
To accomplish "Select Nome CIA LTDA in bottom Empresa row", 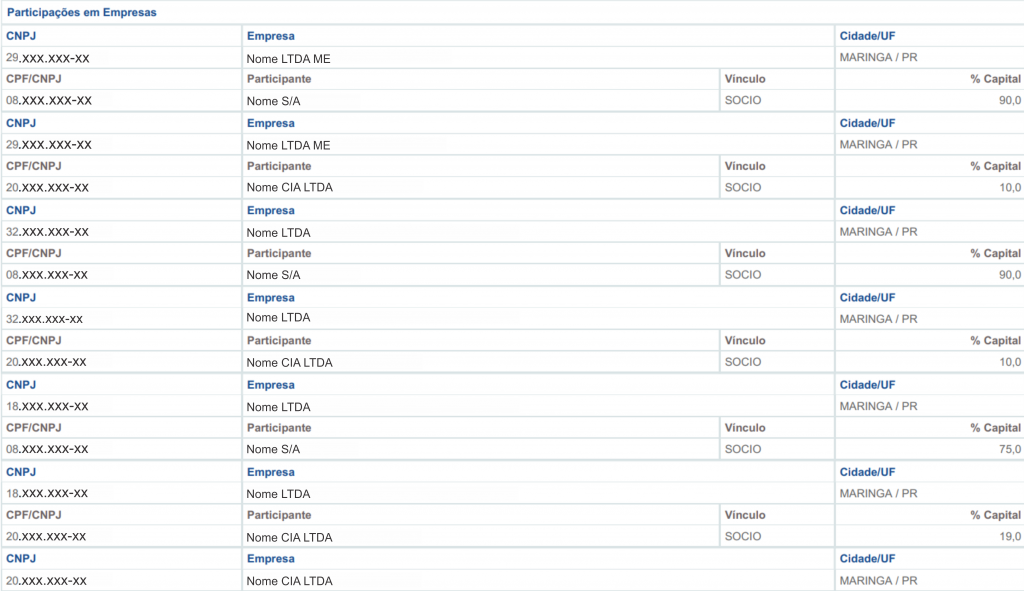I will click(x=289, y=581).
